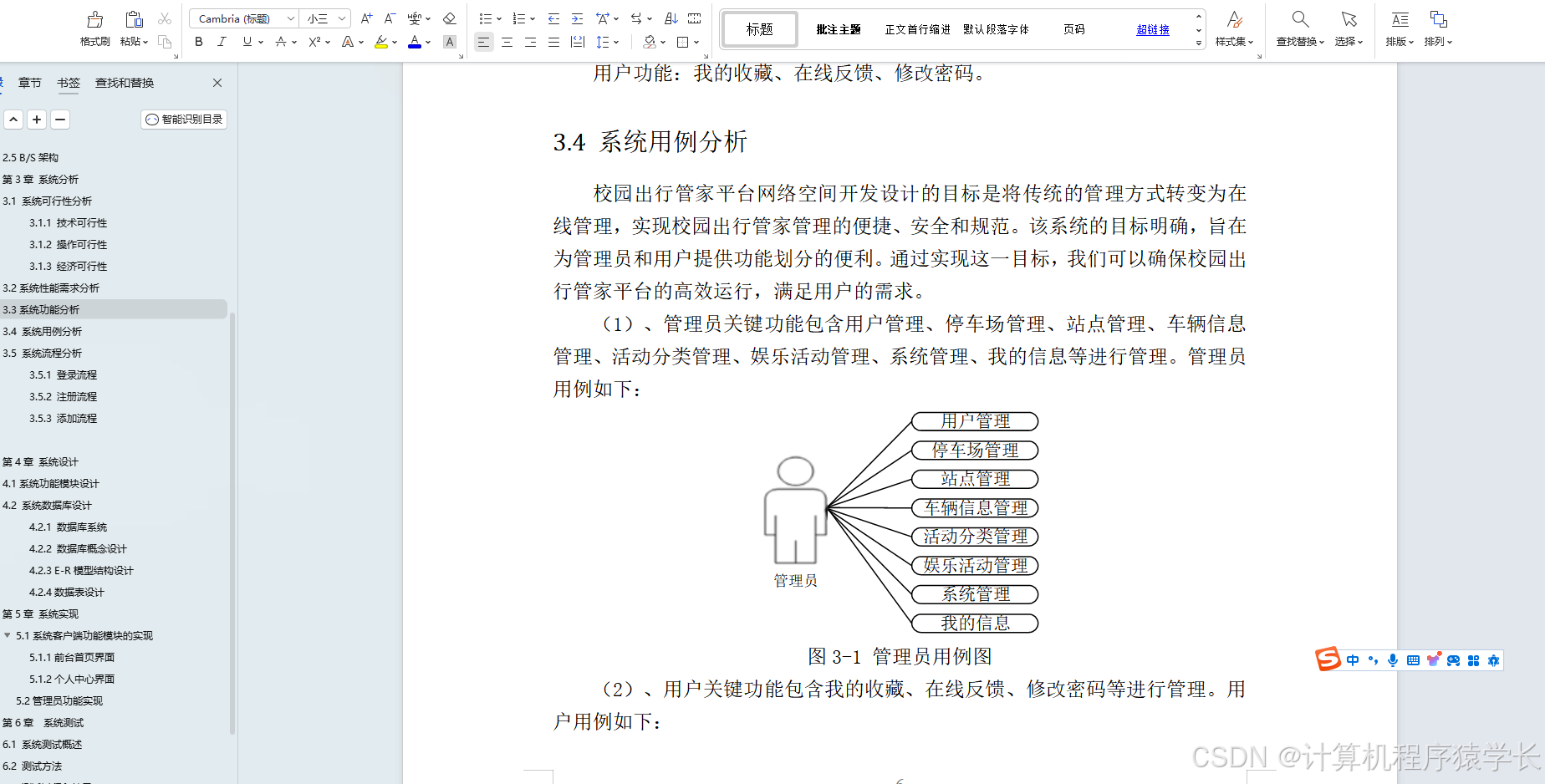Toggle character shading A icon
This screenshot has height=784, width=1545.
point(450,42)
